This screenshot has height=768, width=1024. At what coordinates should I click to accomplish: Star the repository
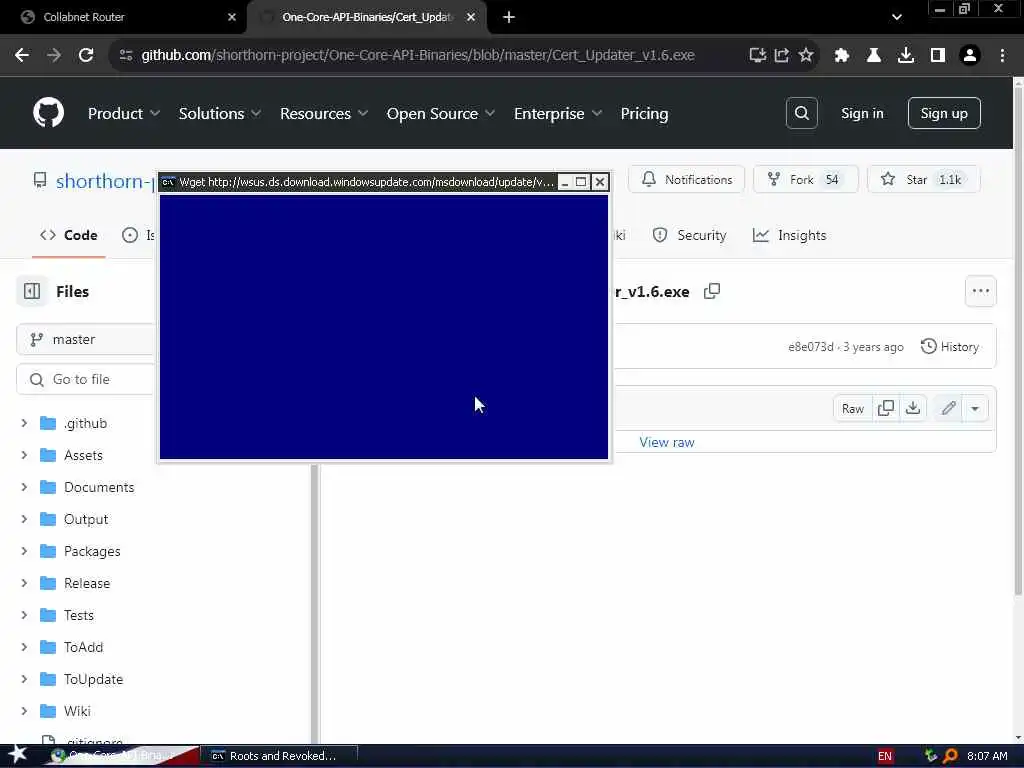[923, 180]
